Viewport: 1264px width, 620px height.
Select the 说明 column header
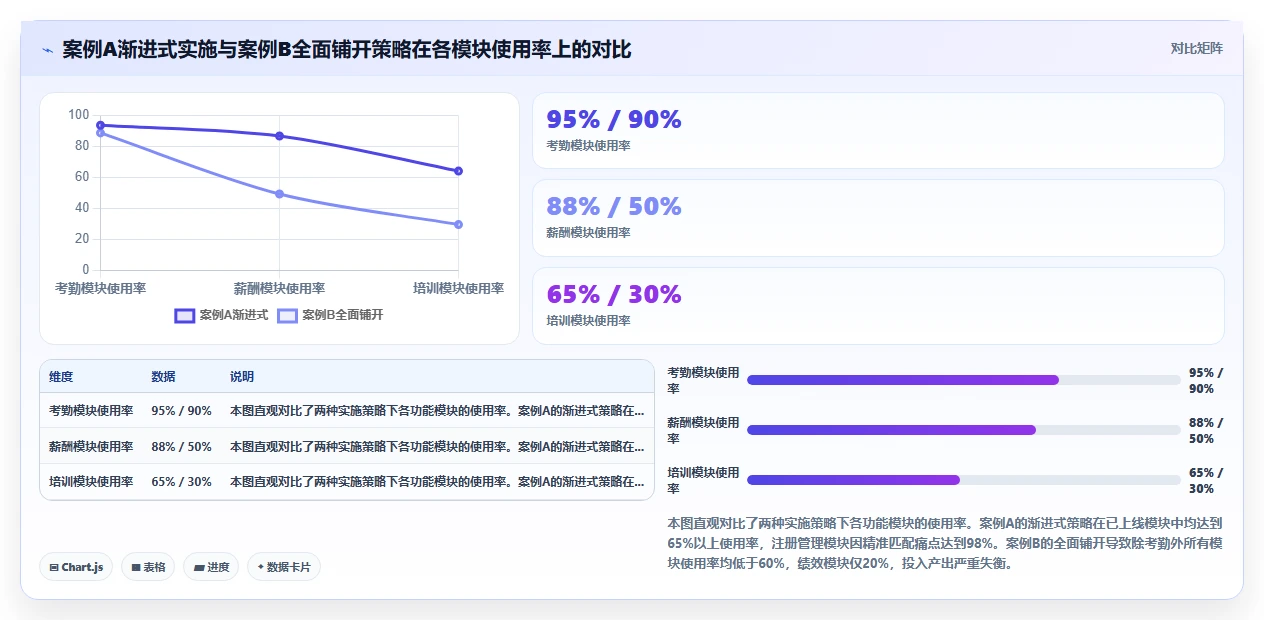point(242,377)
